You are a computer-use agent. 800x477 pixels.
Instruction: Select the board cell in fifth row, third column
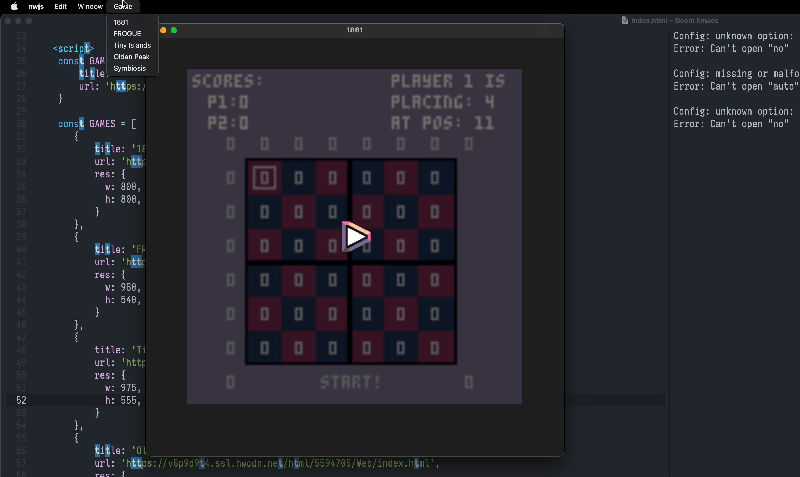333,314
